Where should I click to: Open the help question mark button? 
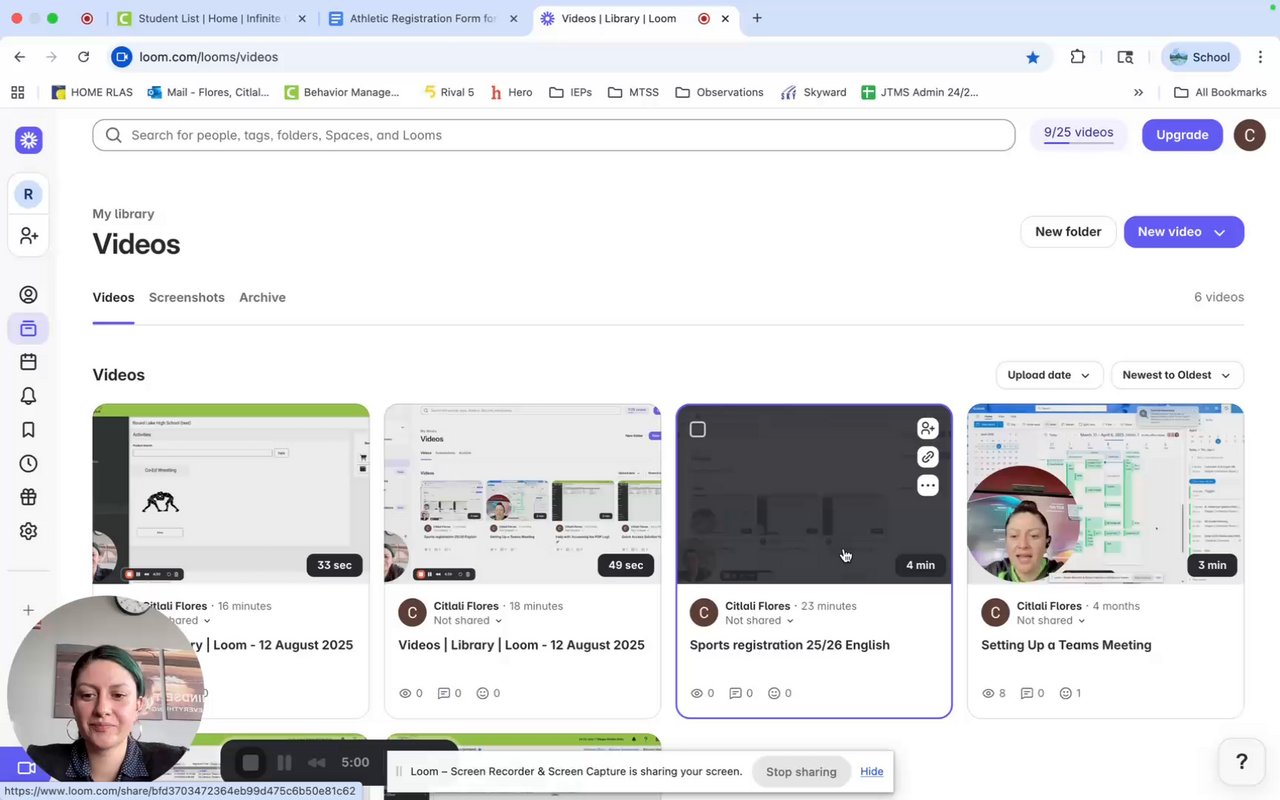[x=1242, y=762]
